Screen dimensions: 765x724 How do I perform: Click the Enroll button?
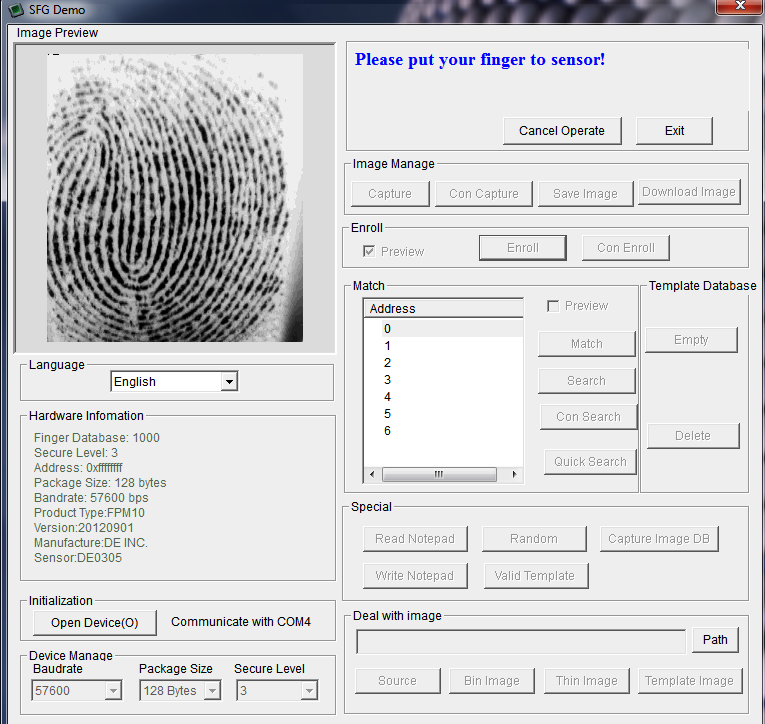523,248
